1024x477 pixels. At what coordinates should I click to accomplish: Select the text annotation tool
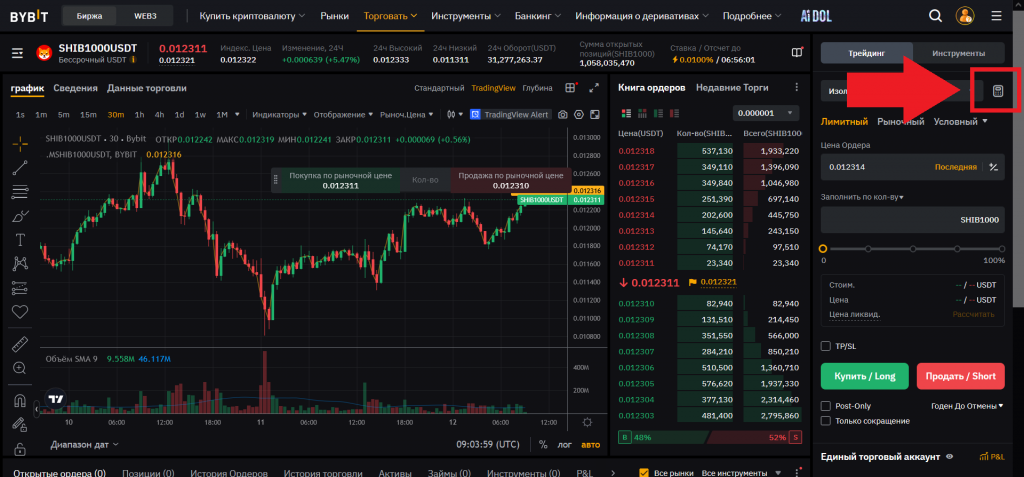point(20,240)
